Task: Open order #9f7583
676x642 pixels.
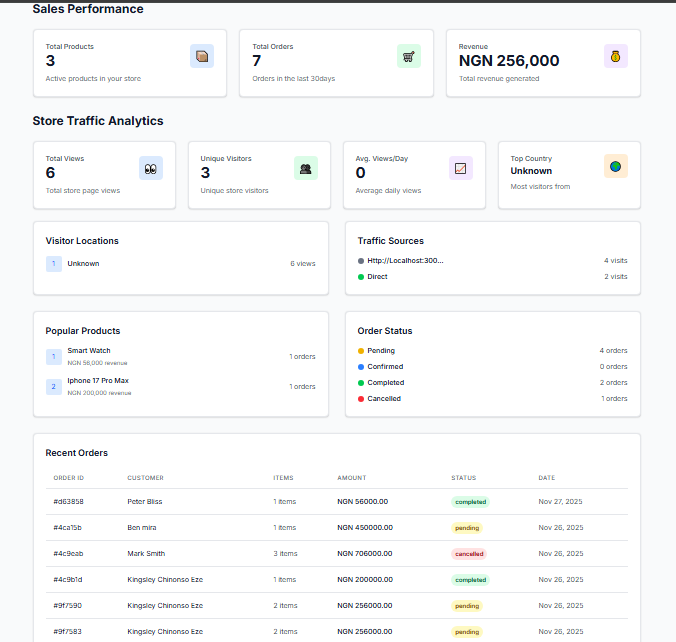Action: tap(67, 631)
